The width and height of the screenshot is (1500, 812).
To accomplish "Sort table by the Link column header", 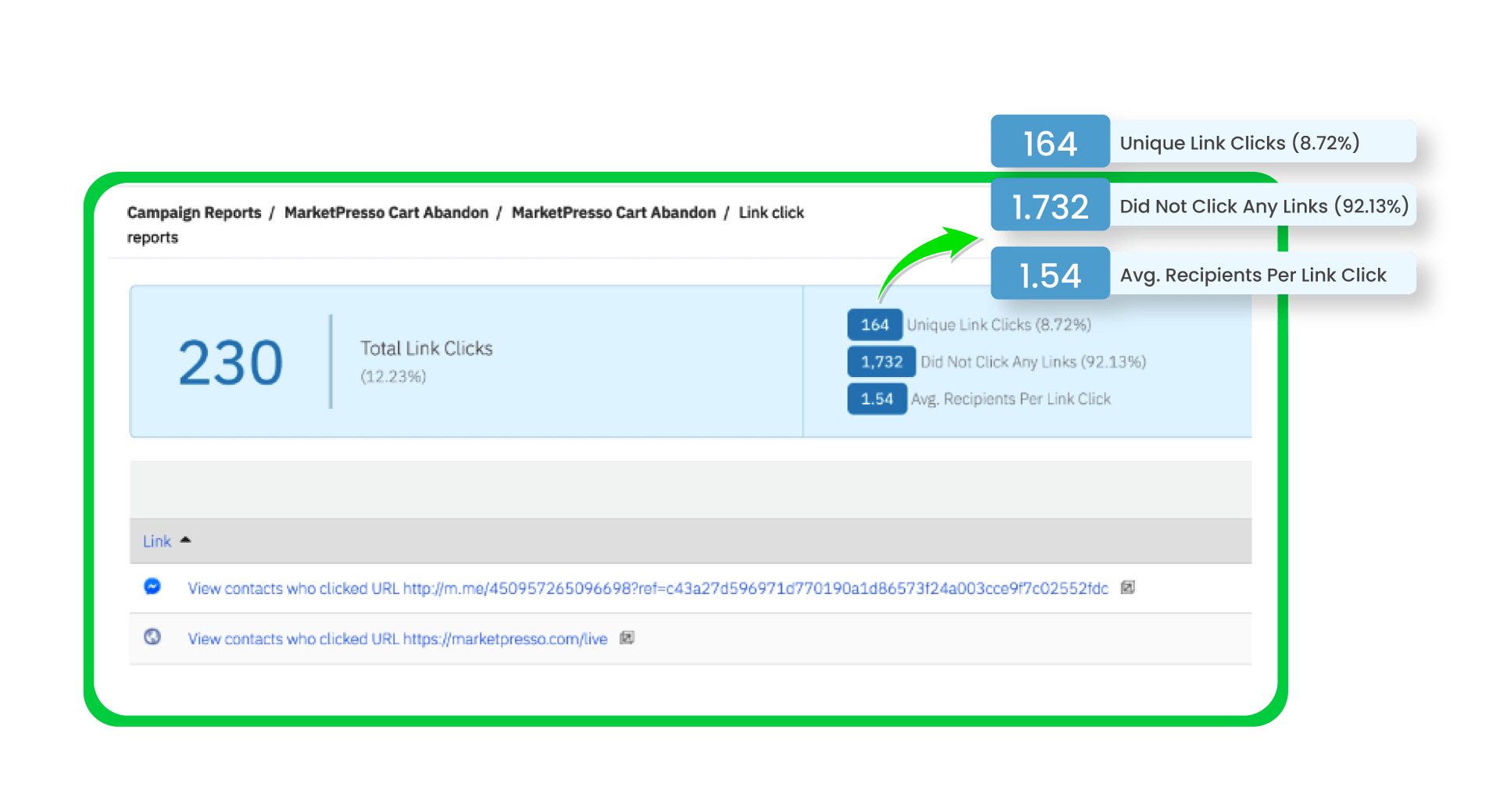I will (157, 541).
